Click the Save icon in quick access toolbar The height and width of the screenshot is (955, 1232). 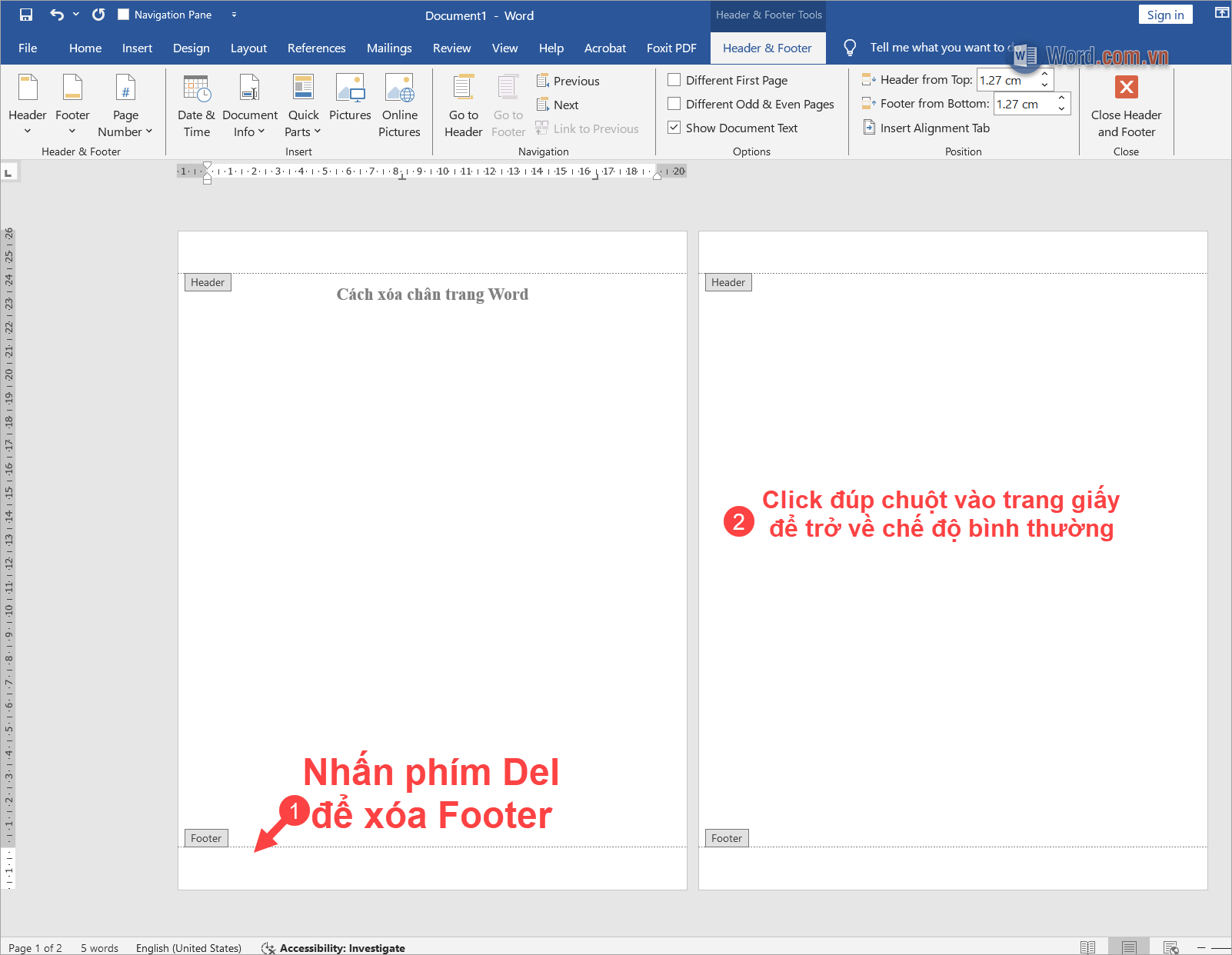26,15
